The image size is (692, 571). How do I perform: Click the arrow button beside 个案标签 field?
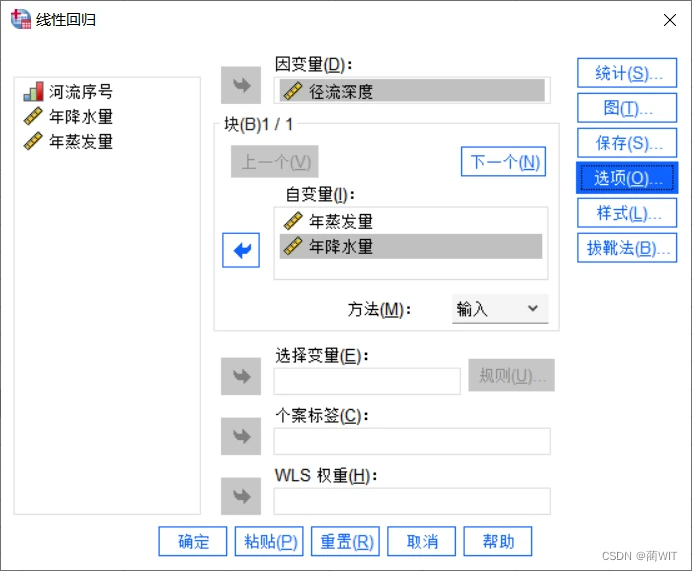(241, 436)
